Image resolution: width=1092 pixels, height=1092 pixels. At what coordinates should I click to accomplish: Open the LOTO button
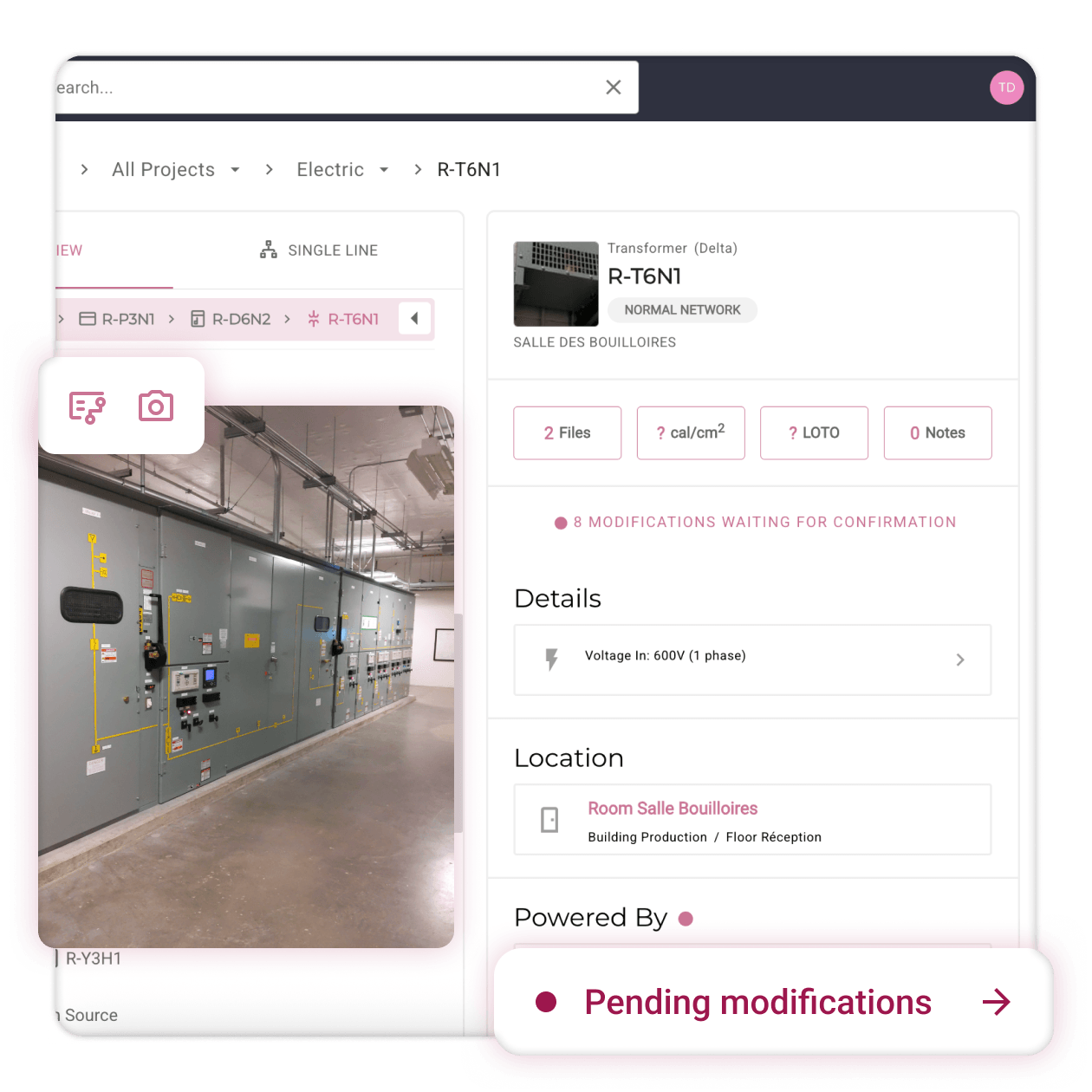814,432
